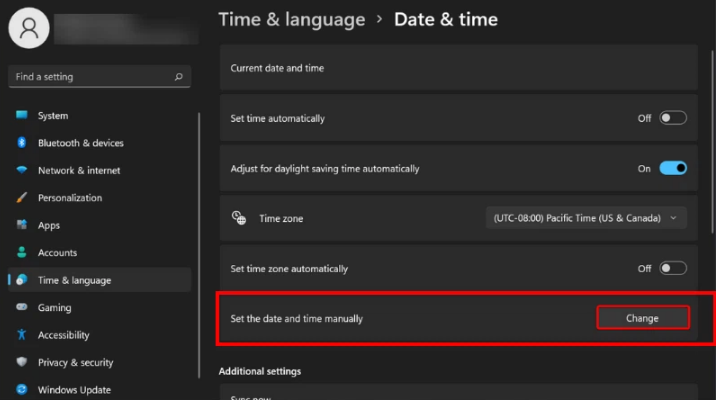
Task: Click the Additional settings heading
Action: click(x=260, y=371)
